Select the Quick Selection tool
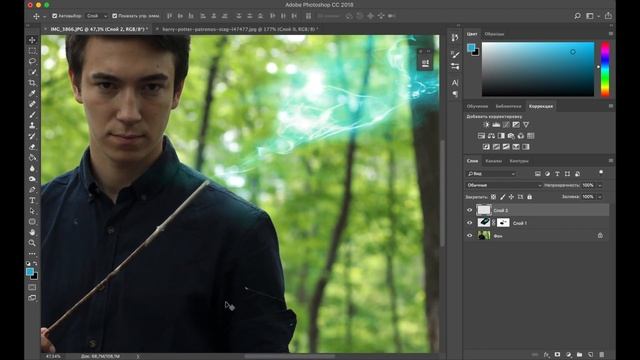 32,72
